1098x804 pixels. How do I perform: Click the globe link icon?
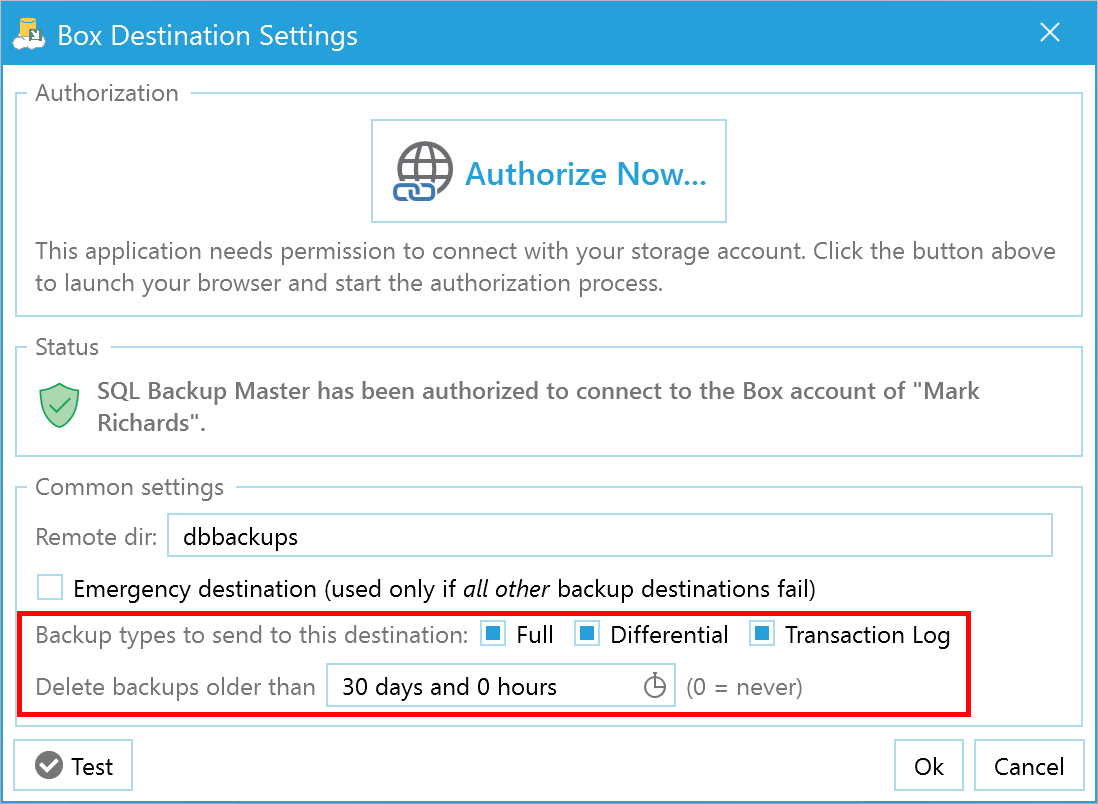click(423, 172)
